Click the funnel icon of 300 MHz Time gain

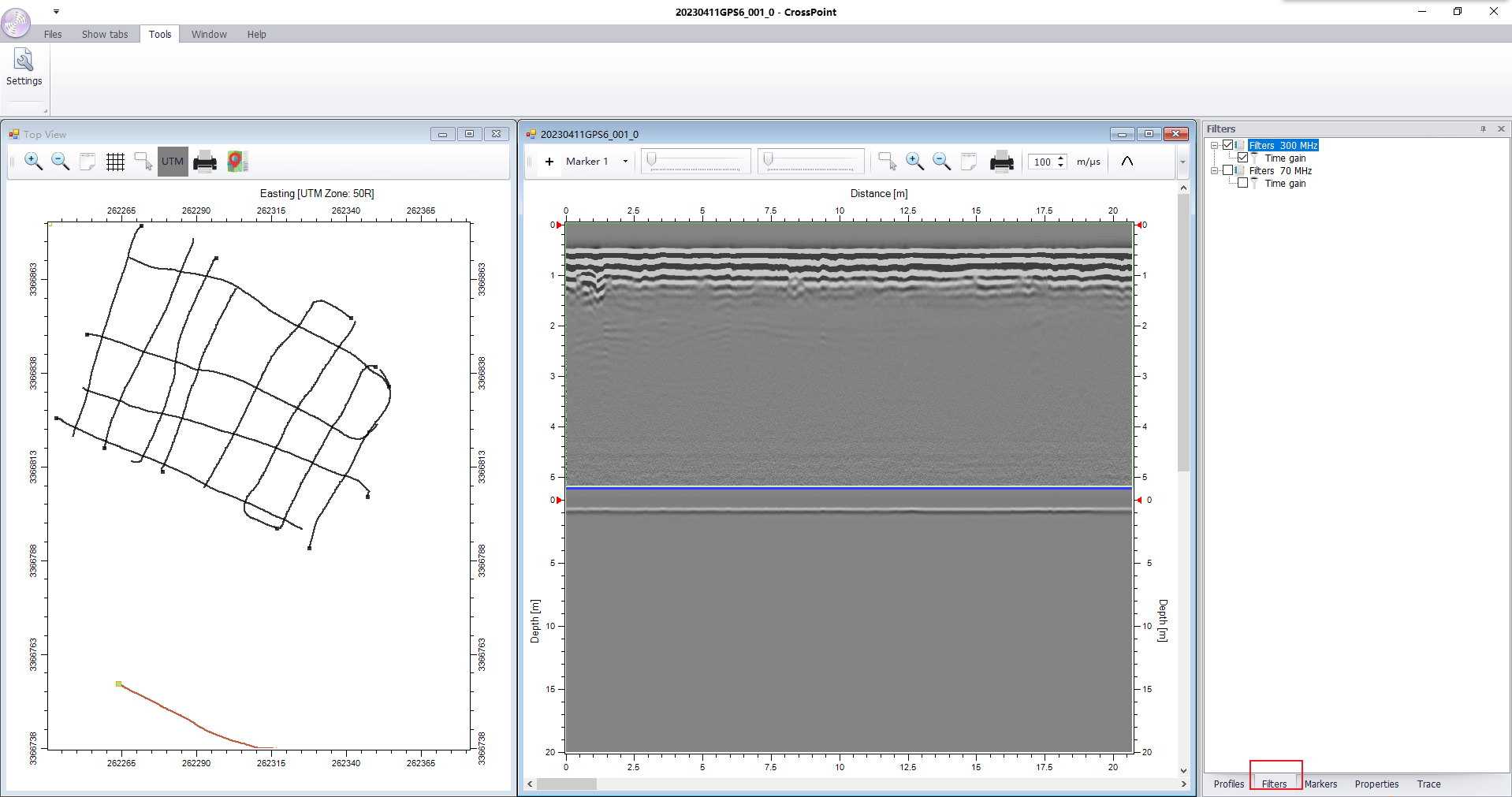pyautogui.click(x=1255, y=158)
